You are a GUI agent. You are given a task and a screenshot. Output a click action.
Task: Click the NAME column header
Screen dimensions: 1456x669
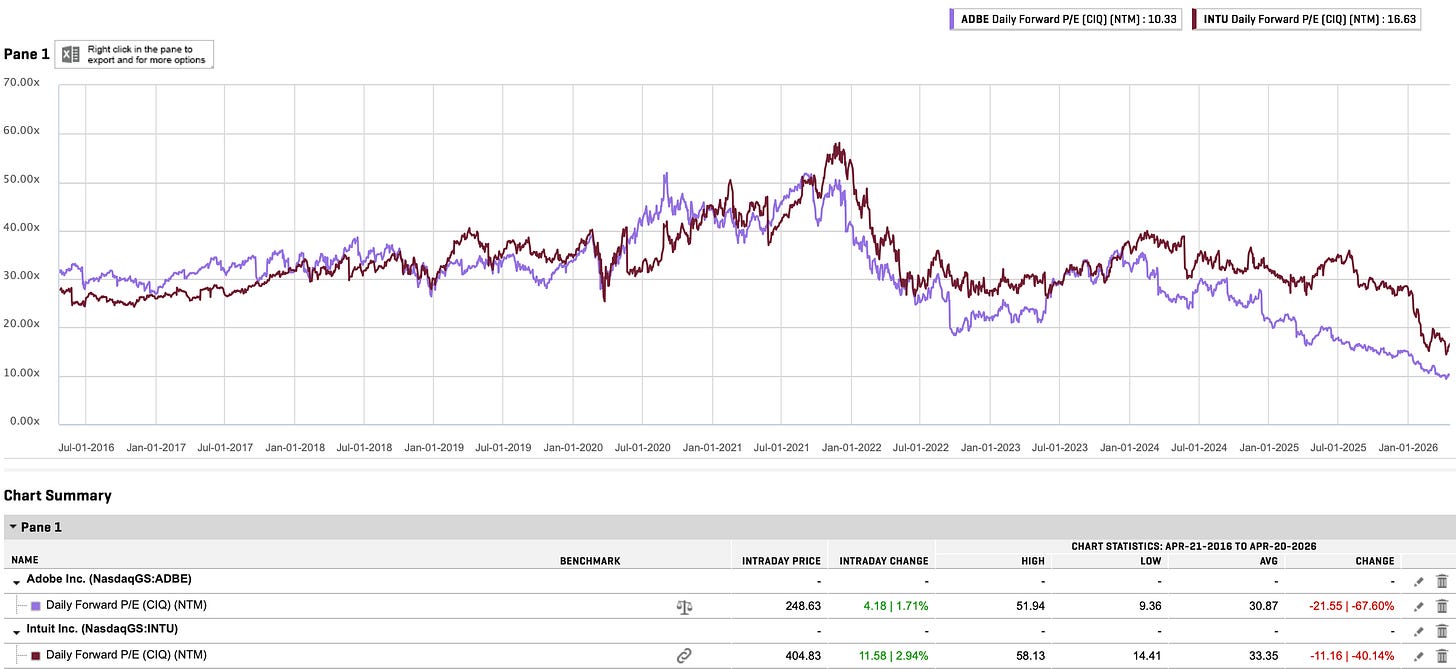tap(25, 561)
